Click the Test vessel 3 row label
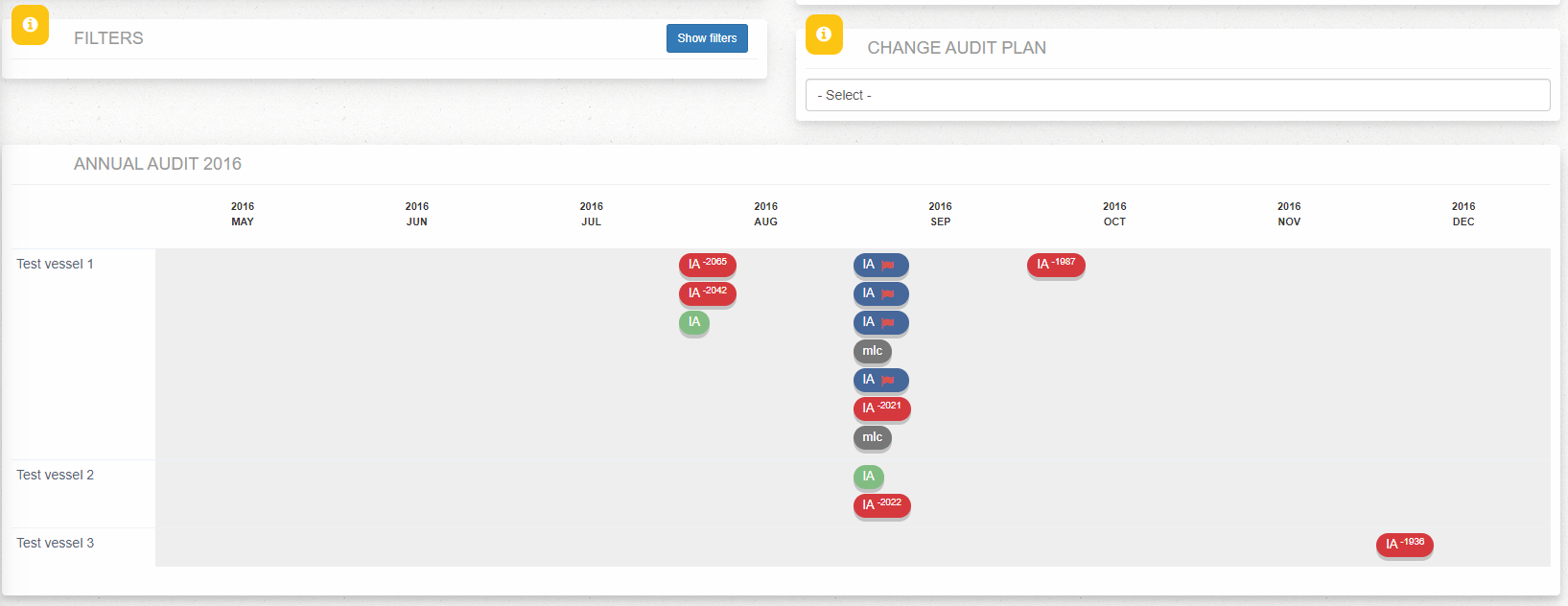 [55, 543]
